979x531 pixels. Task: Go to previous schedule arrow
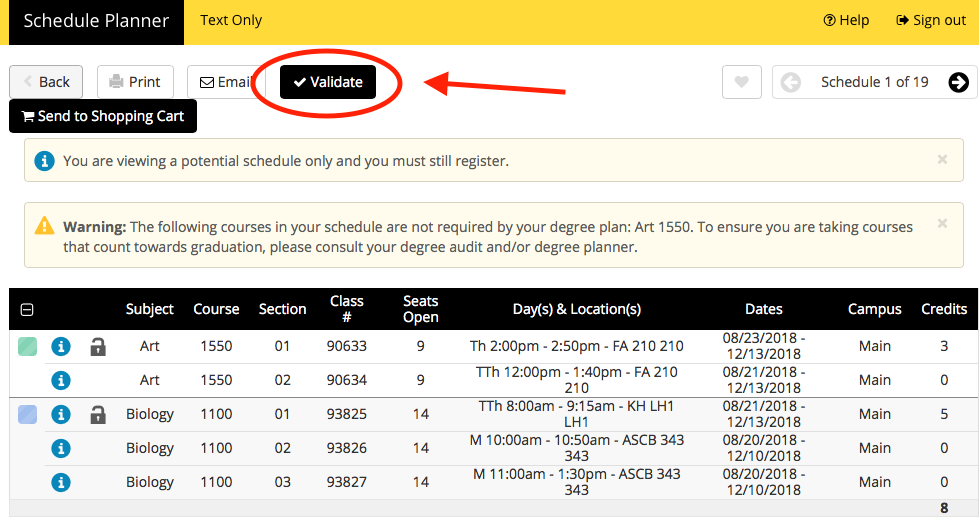click(790, 82)
